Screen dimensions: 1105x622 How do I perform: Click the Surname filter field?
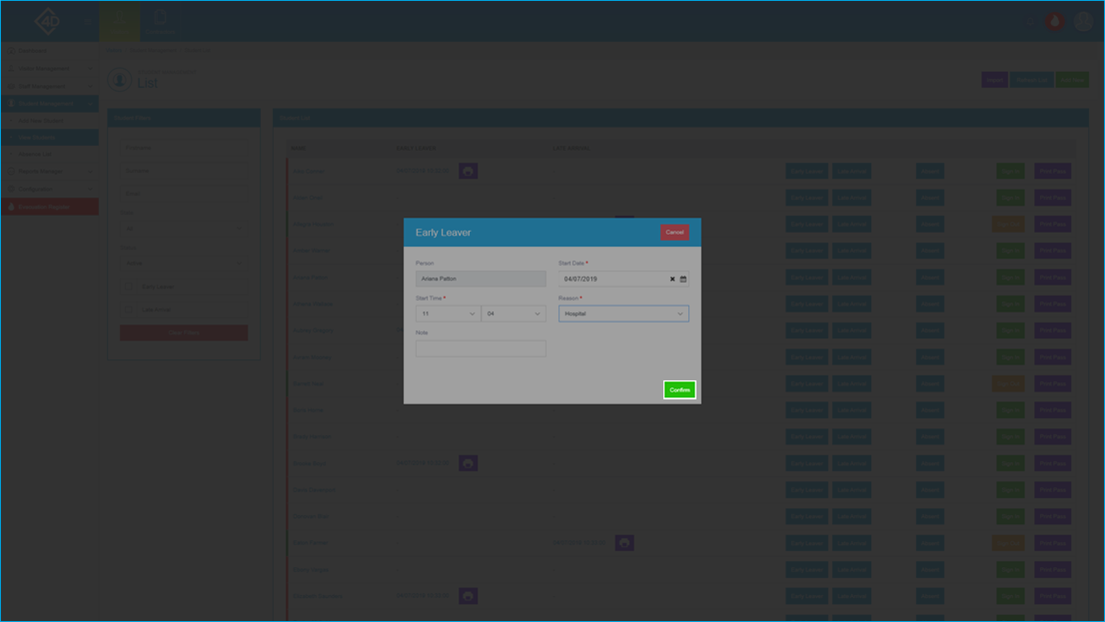tap(183, 170)
